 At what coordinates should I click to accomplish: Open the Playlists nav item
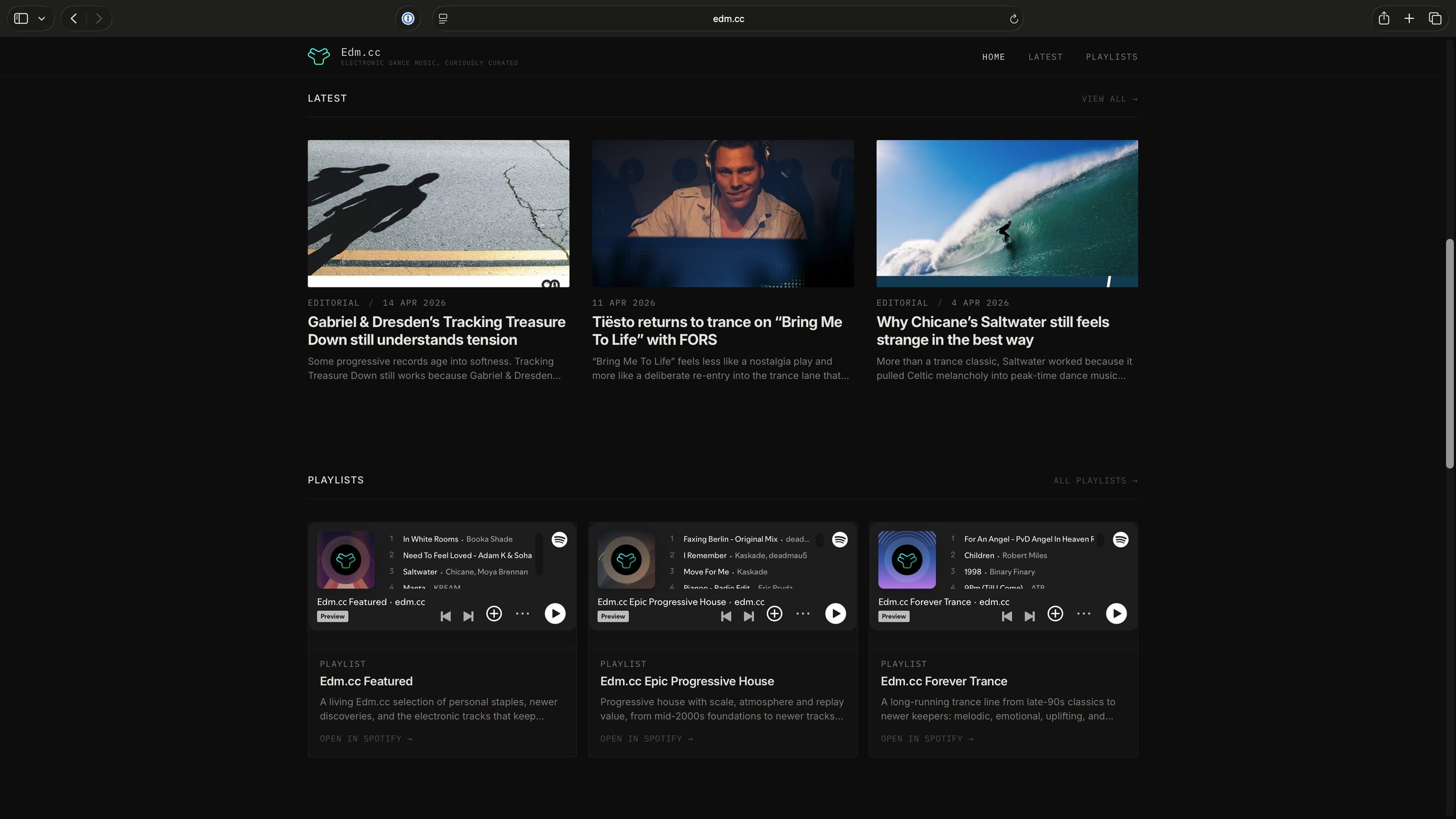pos(1111,57)
